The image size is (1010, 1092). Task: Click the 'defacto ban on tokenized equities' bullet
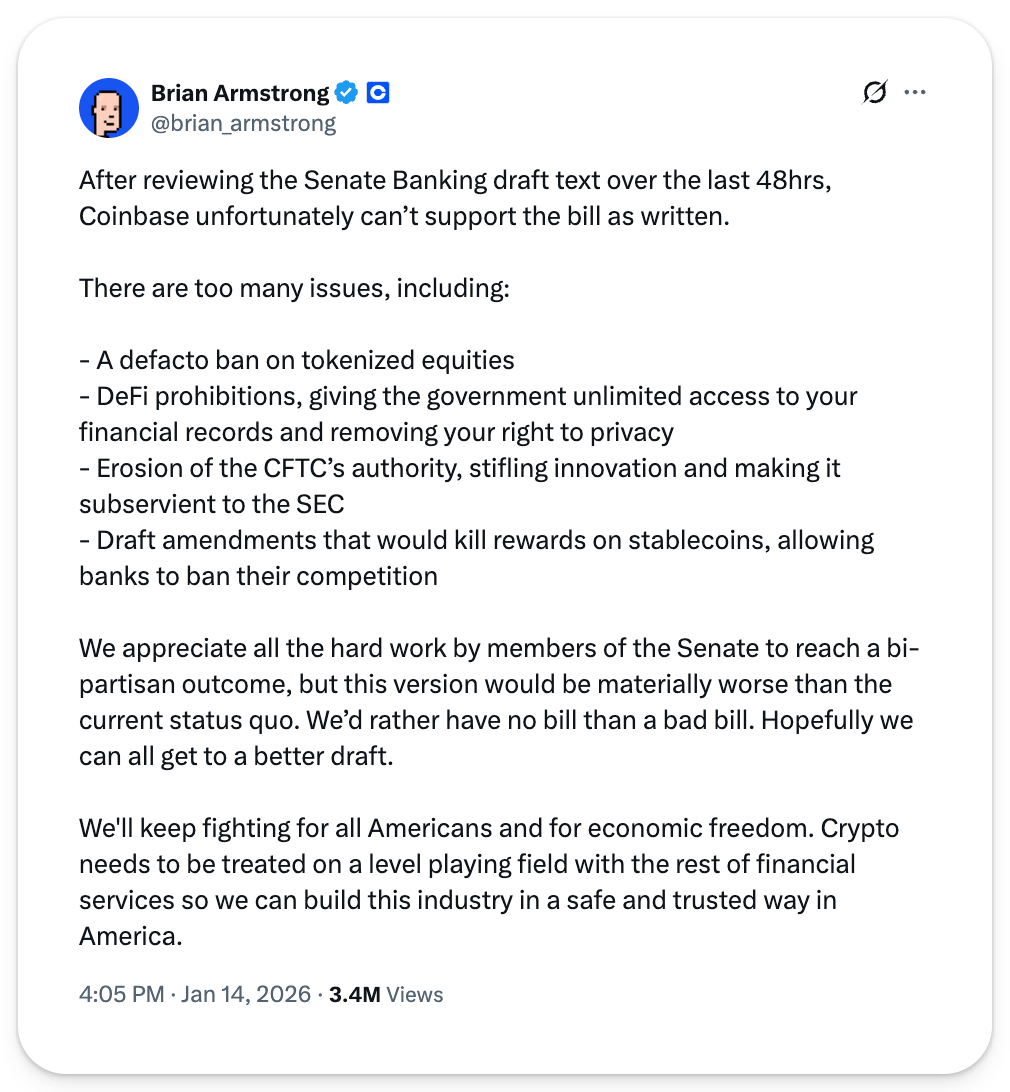pos(297,360)
